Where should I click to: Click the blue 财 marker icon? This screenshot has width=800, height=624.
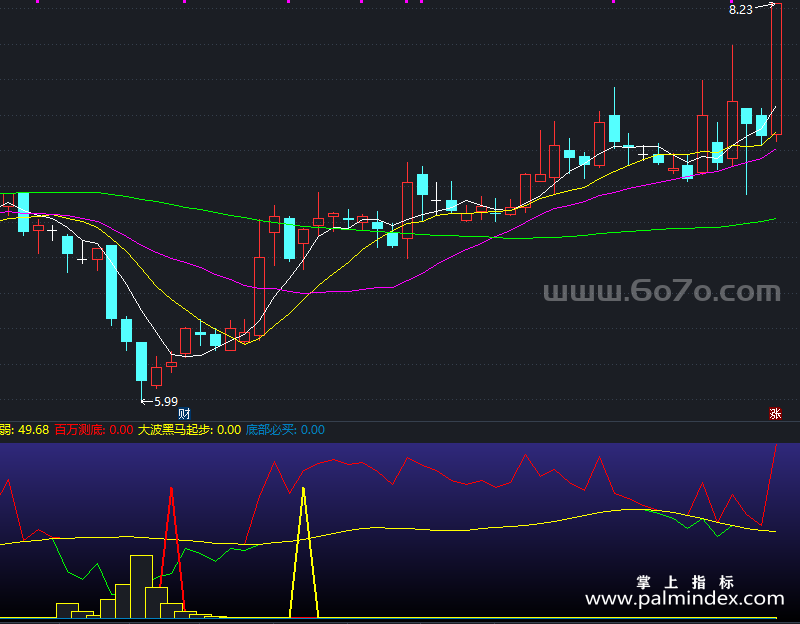[x=184, y=413]
